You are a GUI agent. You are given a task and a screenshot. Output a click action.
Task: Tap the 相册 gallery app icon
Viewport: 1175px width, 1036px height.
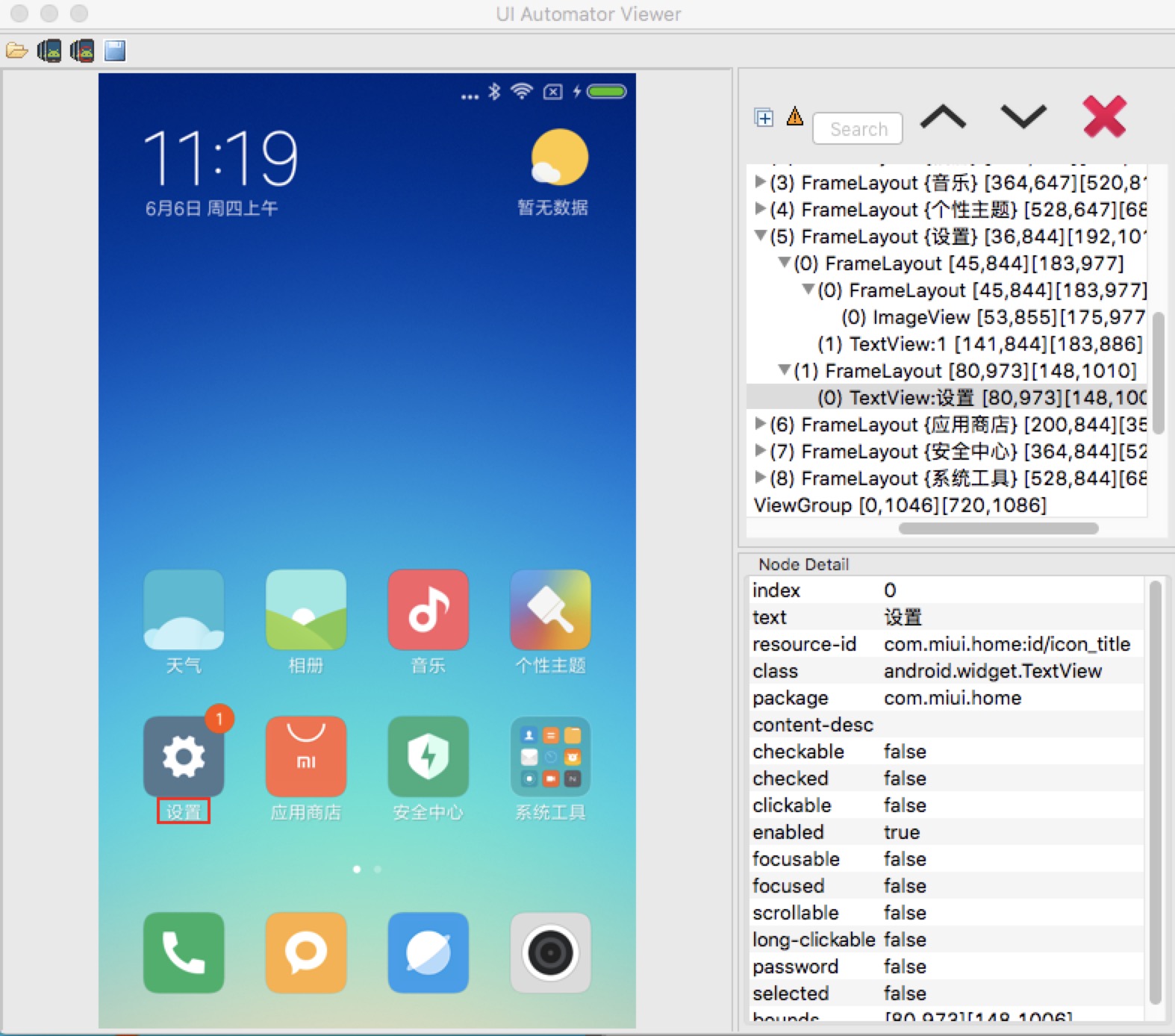coord(306,610)
